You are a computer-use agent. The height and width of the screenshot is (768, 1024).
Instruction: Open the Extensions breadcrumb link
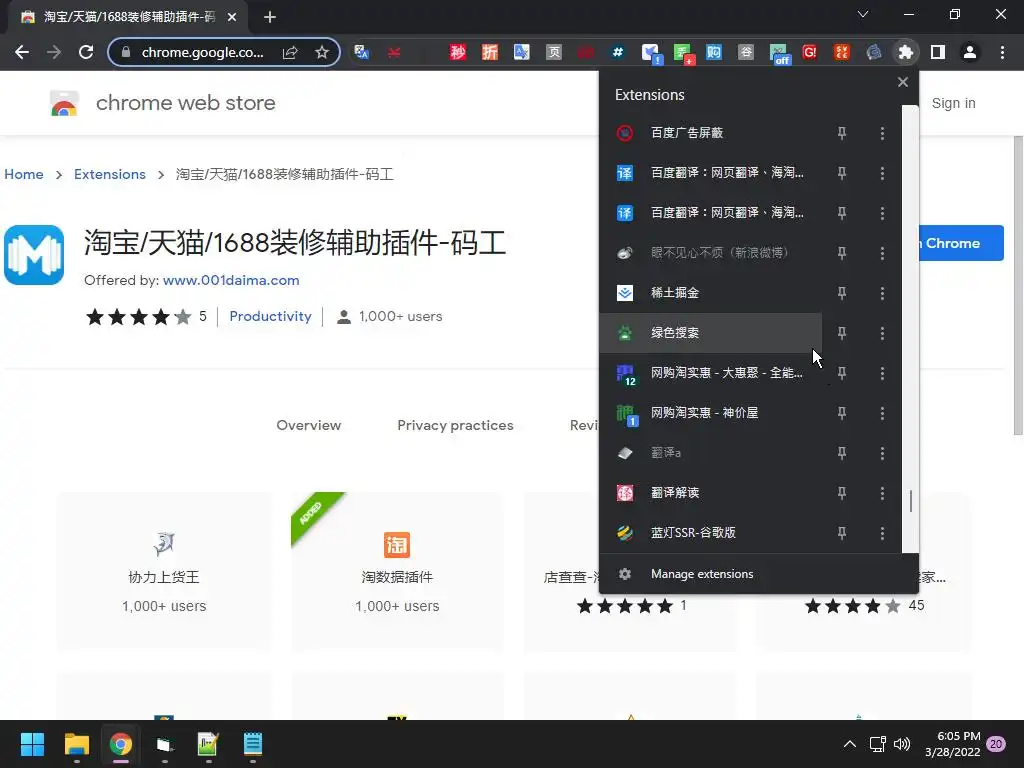(110, 174)
